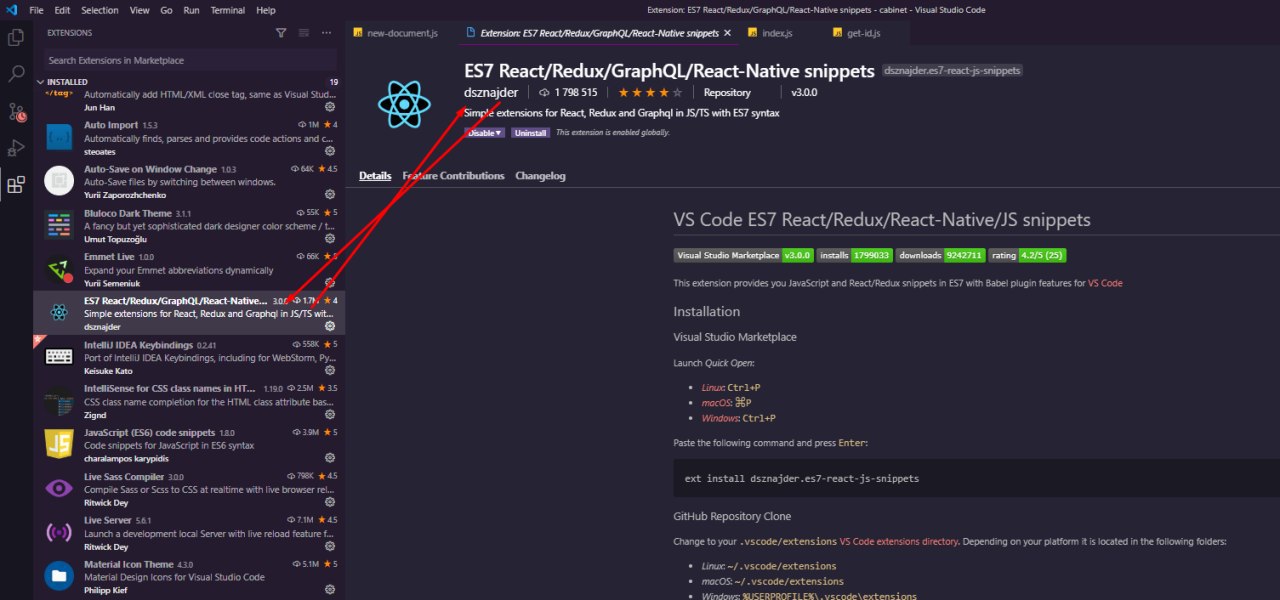Select the Feature Contributions tab
The image size is (1280, 600).
point(453,176)
